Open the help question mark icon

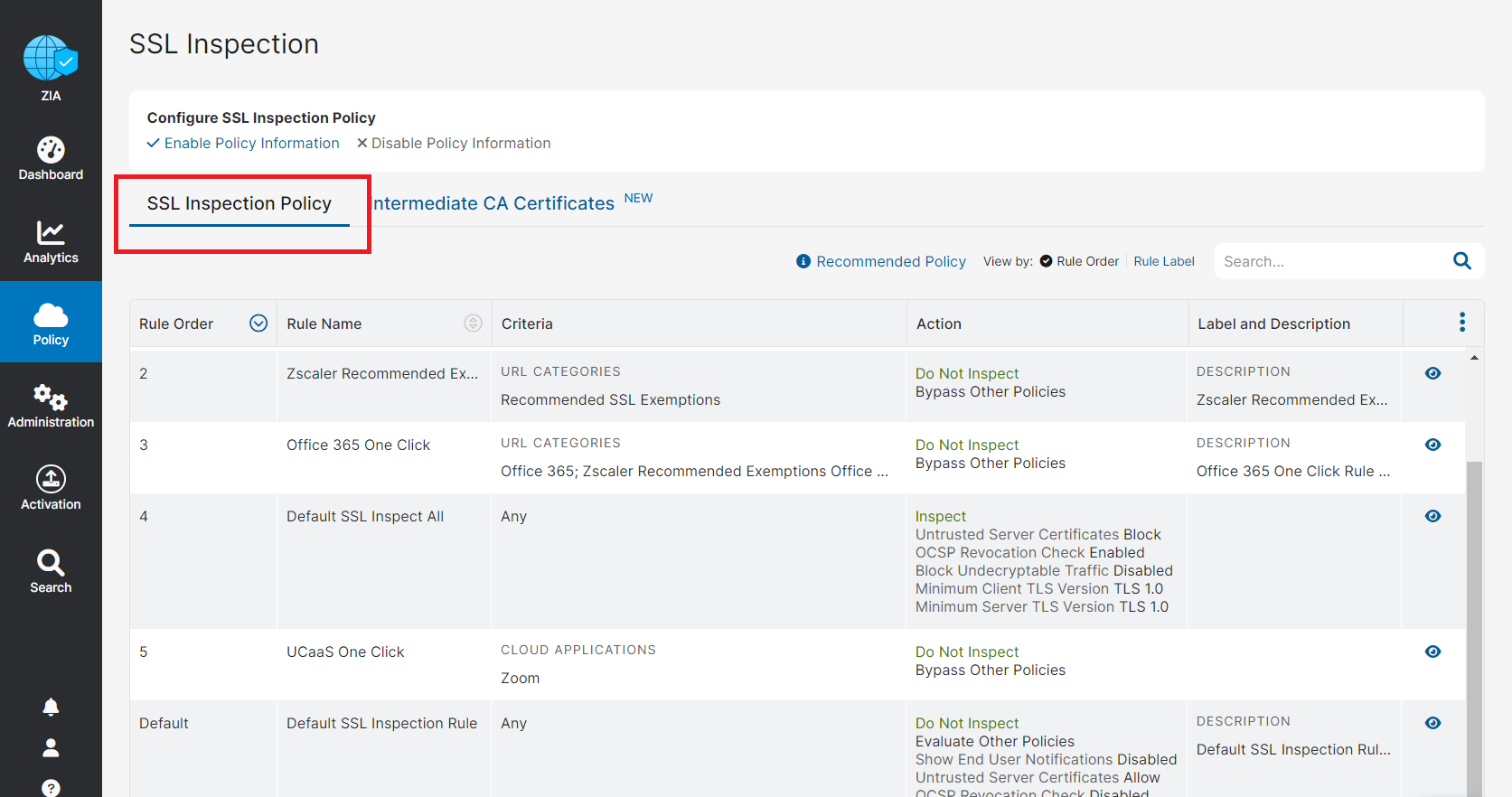click(51, 787)
